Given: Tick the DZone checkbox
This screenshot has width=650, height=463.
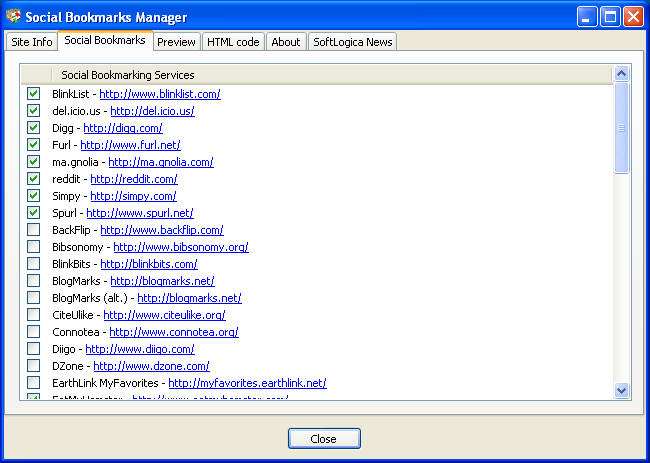Looking at the screenshot, I should [x=33, y=366].
